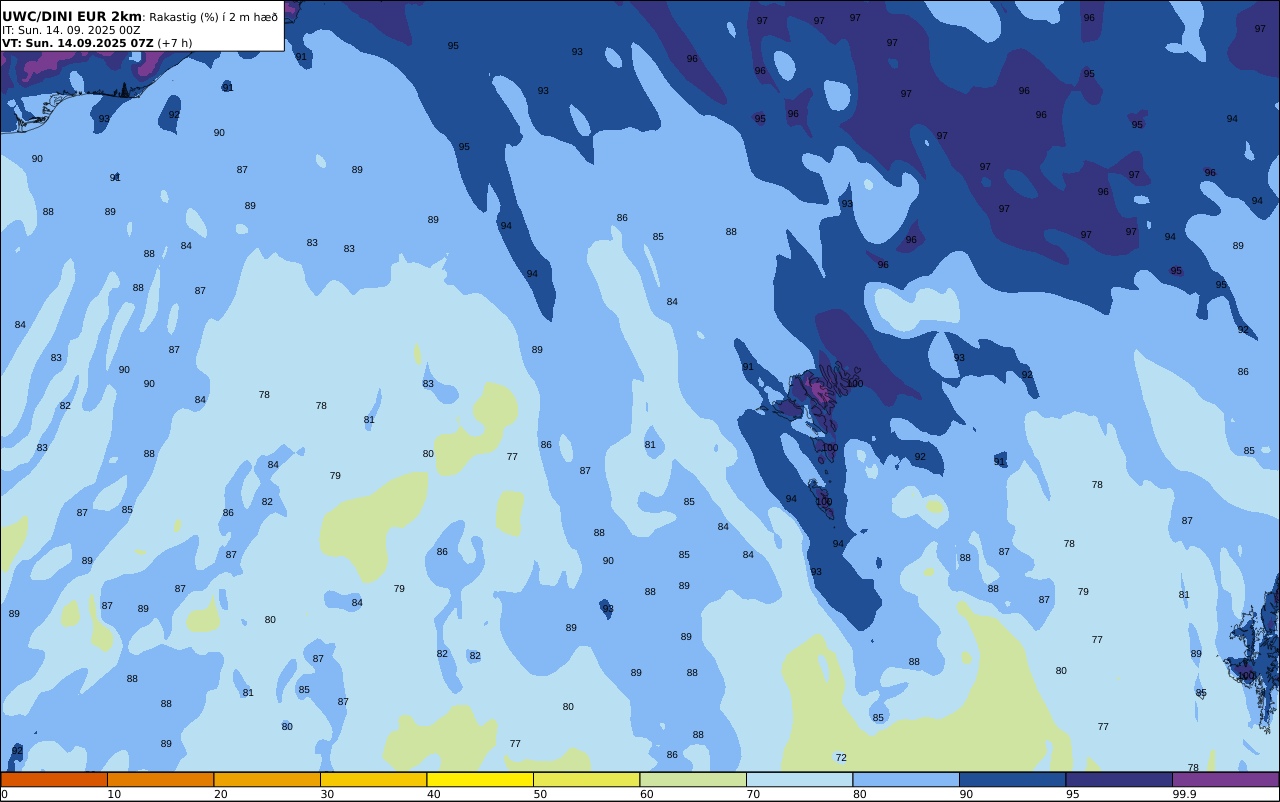
Task: Click the '50' legend scale label
Action: (x=540, y=794)
